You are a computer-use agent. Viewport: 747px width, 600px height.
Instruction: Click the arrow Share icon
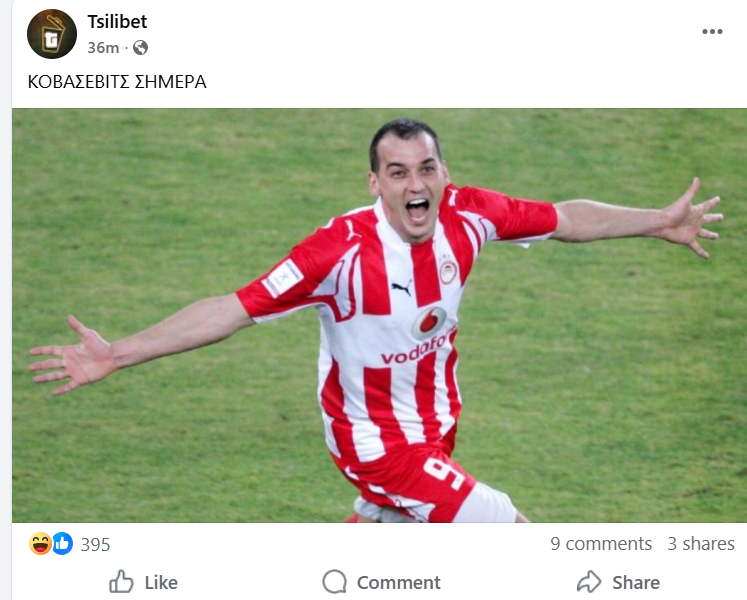coord(590,581)
